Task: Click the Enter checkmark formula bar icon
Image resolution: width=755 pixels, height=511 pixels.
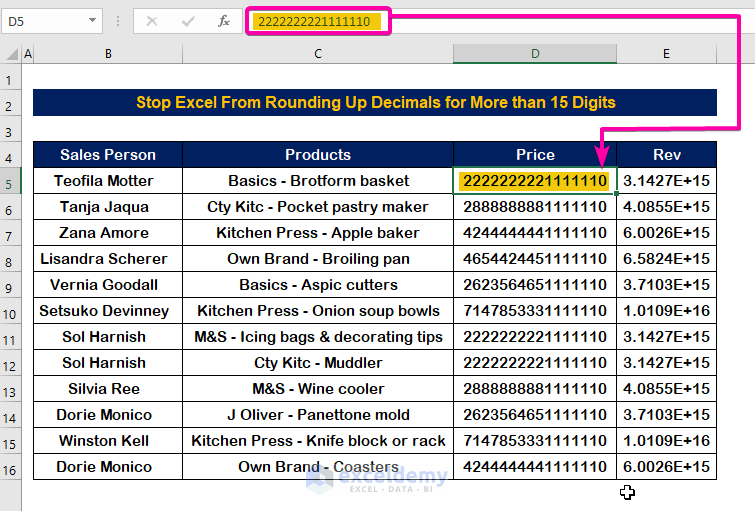Action: click(x=188, y=21)
